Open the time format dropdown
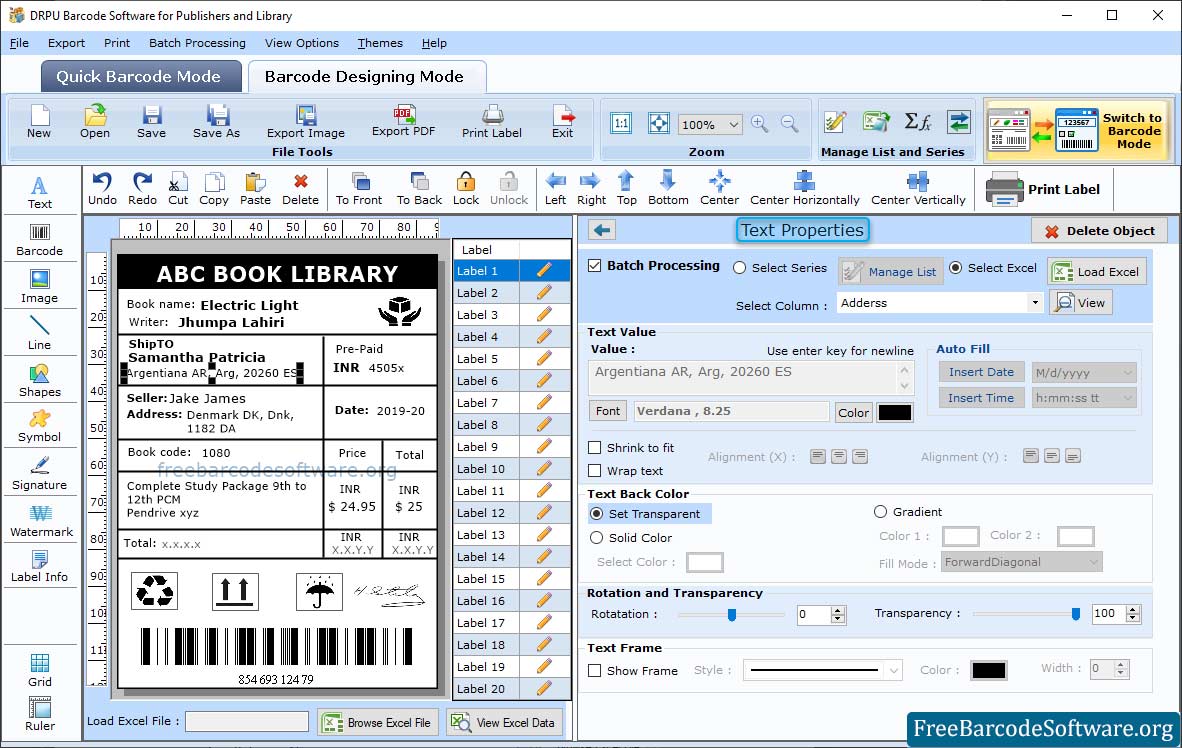1182x748 pixels. (1127, 398)
